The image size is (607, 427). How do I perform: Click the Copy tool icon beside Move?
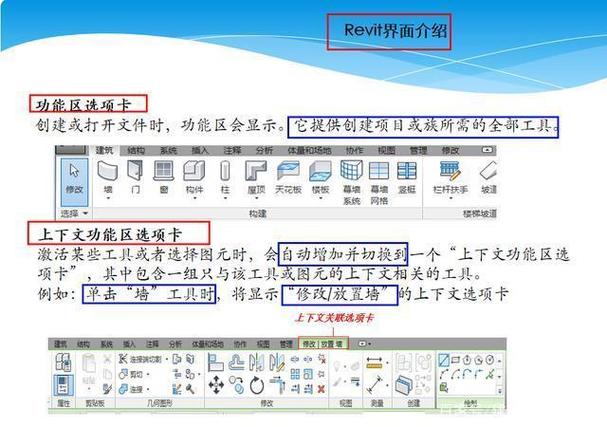[x=236, y=386]
